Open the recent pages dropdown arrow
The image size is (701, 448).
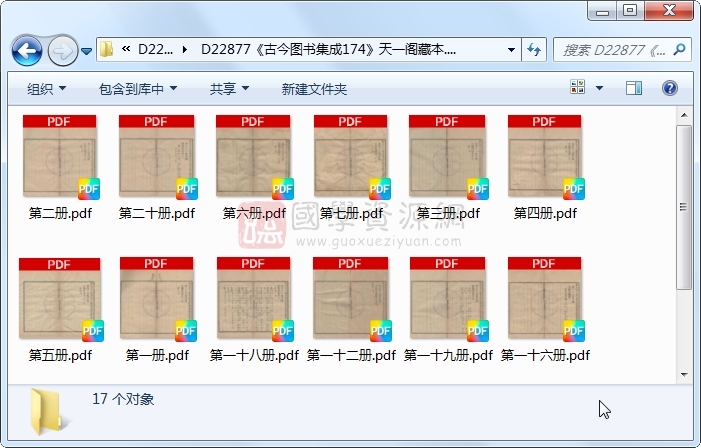pyautogui.click(x=87, y=51)
